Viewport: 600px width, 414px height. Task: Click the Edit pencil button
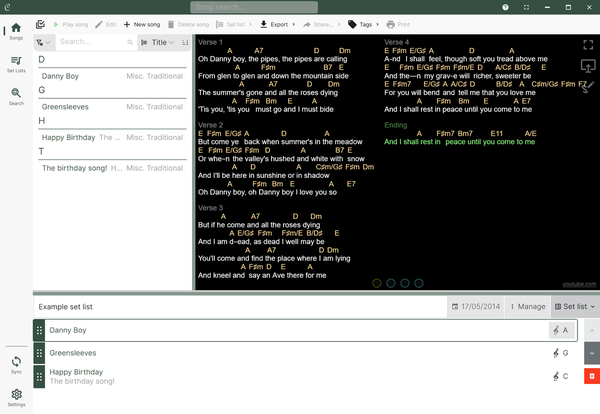[106, 24]
